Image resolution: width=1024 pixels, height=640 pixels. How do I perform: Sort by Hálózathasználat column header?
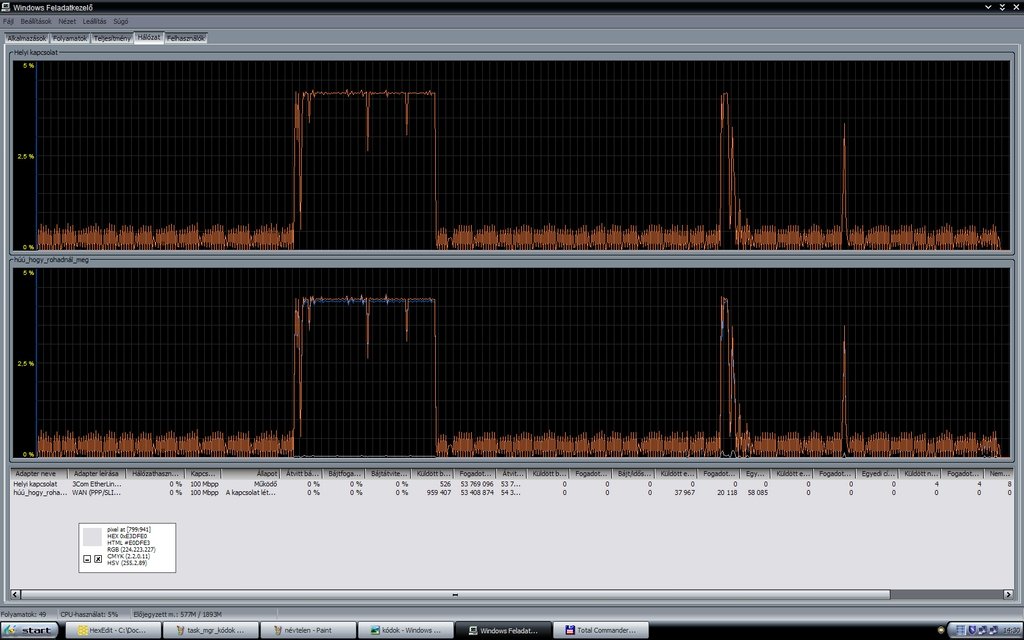click(x=155, y=473)
